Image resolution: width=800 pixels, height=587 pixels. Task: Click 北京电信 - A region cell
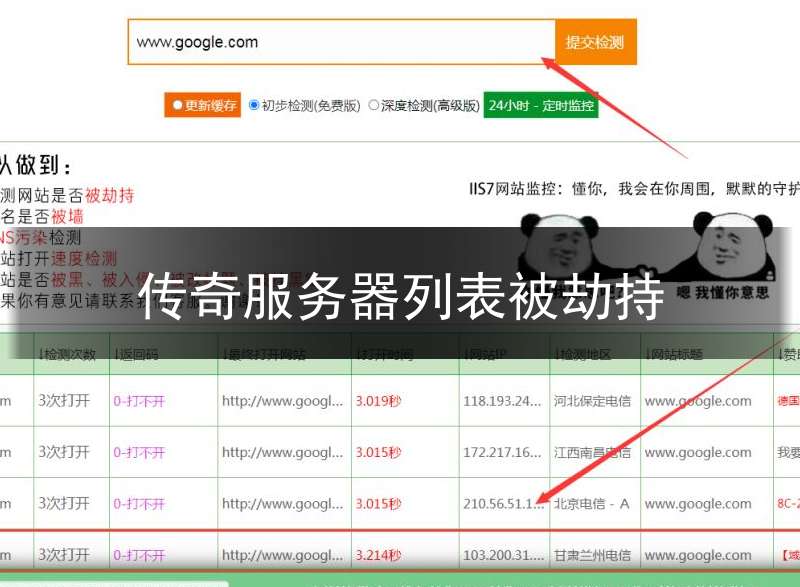pyautogui.click(x=591, y=503)
